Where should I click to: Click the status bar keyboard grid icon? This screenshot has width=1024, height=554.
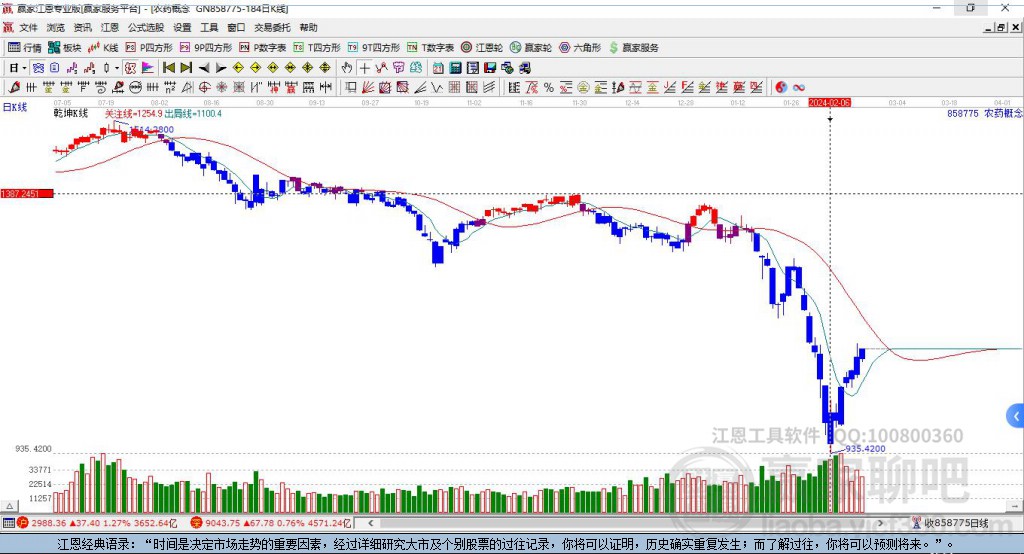coord(8,523)
